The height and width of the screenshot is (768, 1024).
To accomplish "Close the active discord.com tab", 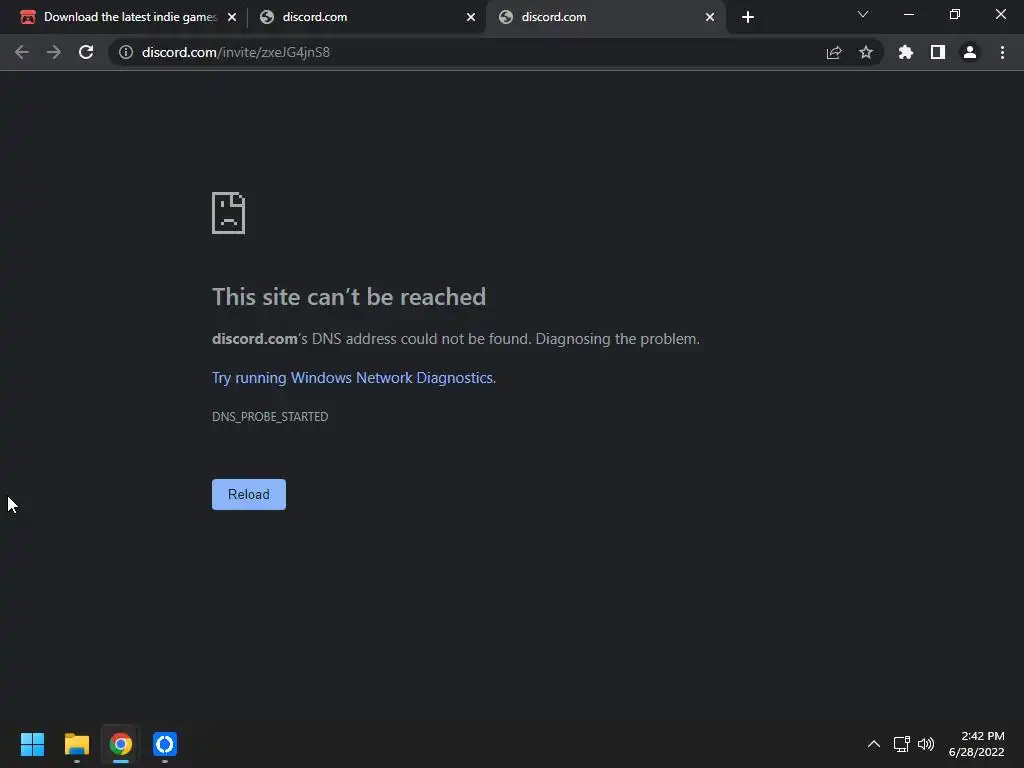I will [710, 17].
